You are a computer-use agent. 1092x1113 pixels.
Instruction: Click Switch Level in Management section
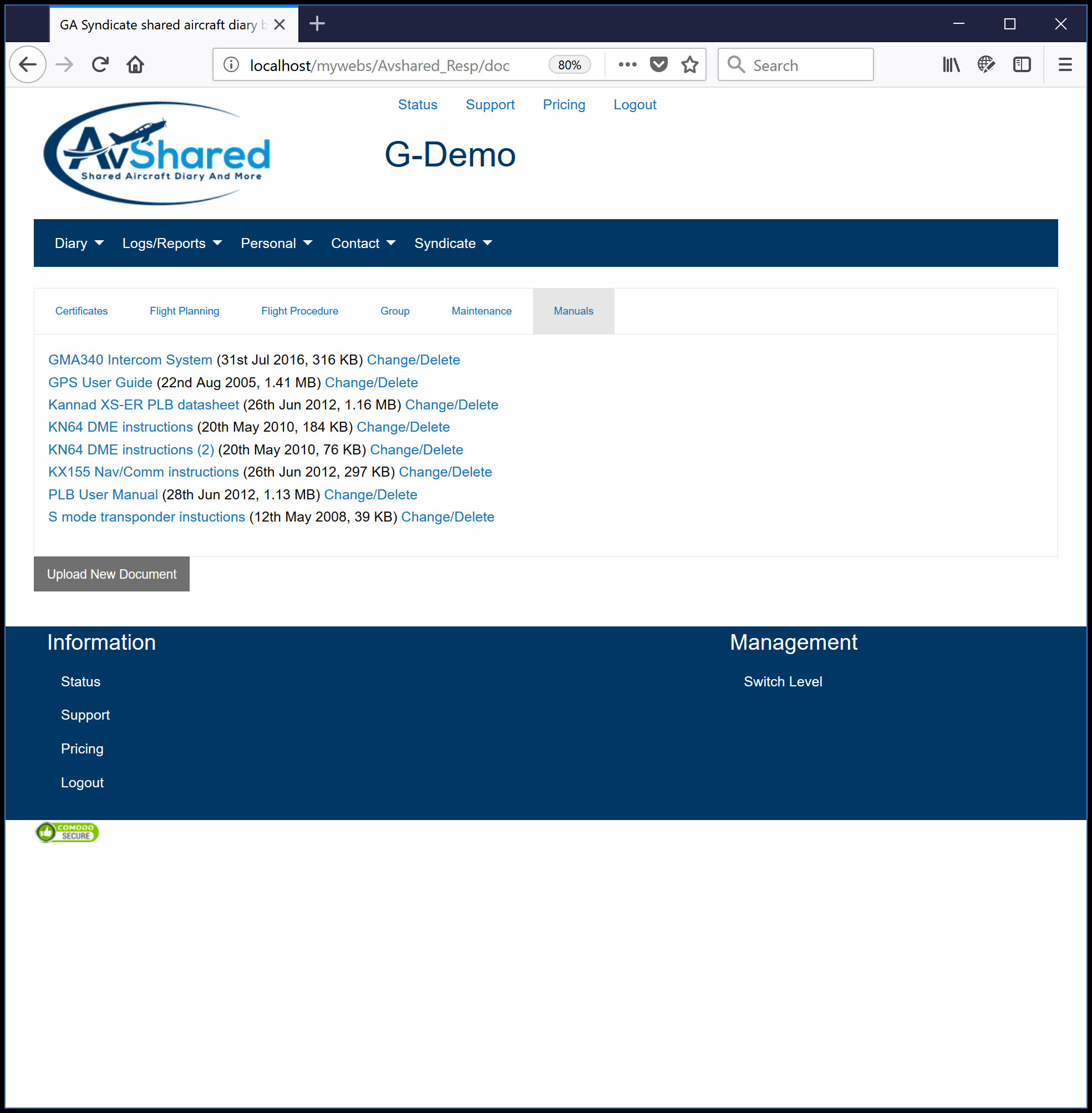point(783,681)
